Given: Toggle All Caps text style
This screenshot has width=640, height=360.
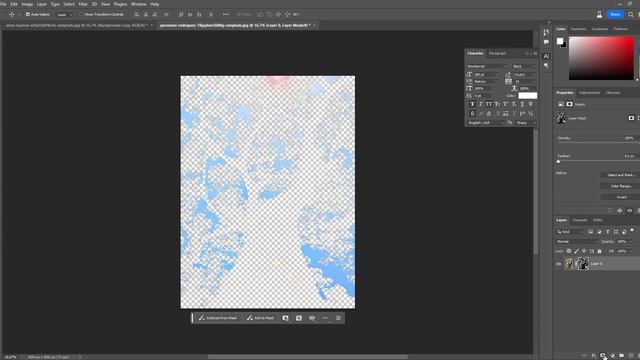Looking at the screenshot, I should [489, 104].
